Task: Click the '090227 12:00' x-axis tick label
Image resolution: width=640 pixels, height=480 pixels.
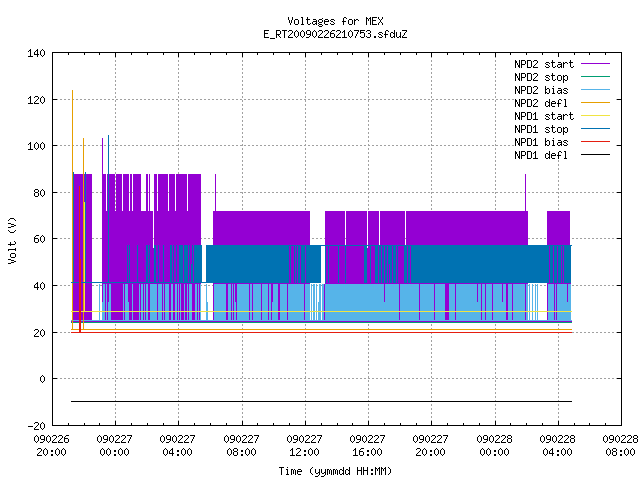Action: coord(304,446)
